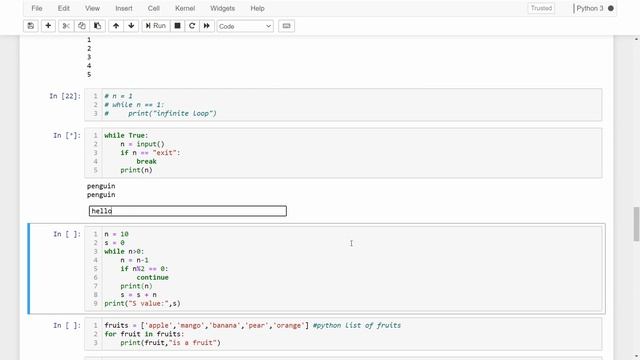Open the Edit menu

(x=63, y=8)
